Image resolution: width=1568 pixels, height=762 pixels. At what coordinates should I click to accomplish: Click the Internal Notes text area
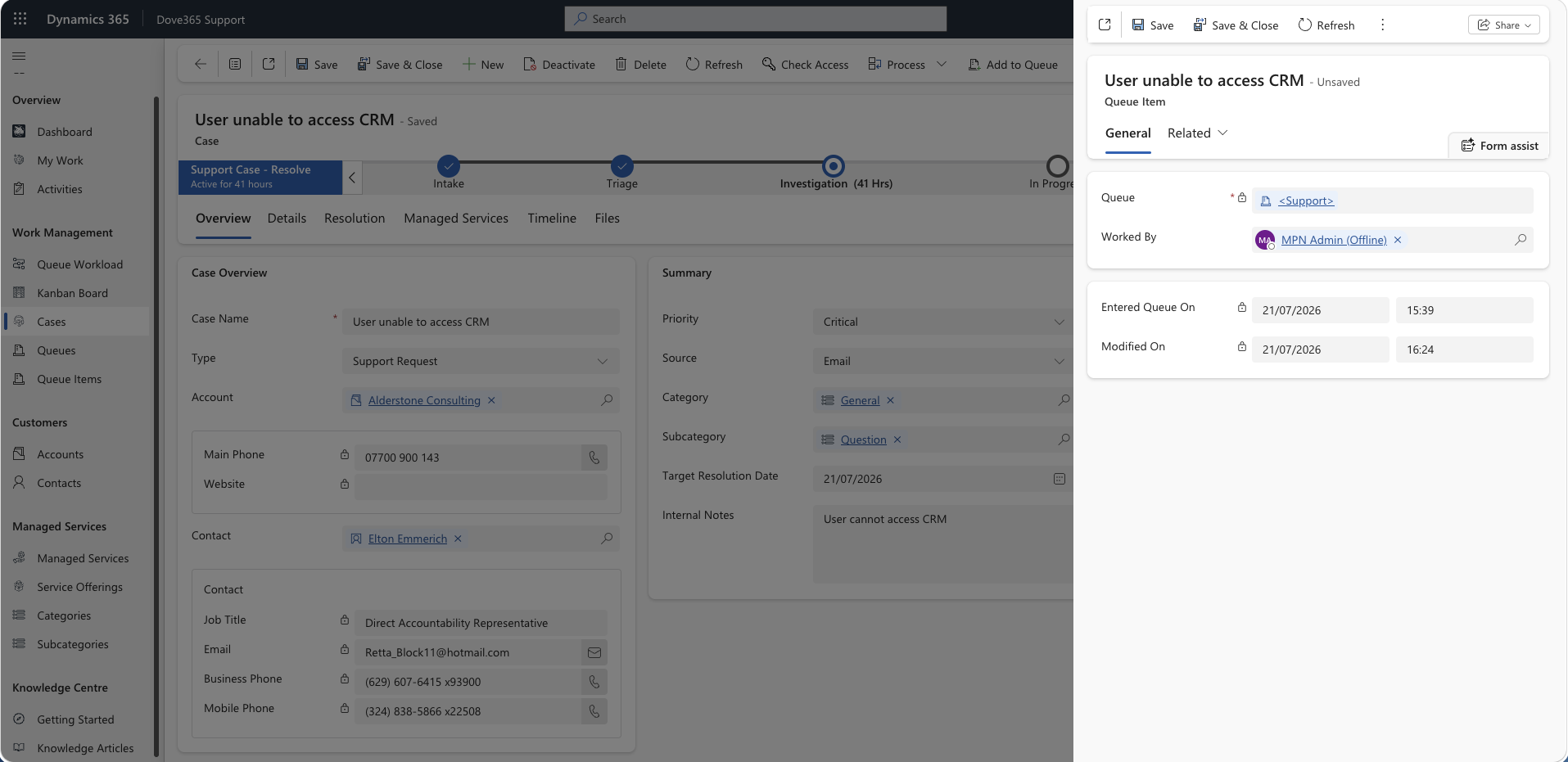point(943,544)
